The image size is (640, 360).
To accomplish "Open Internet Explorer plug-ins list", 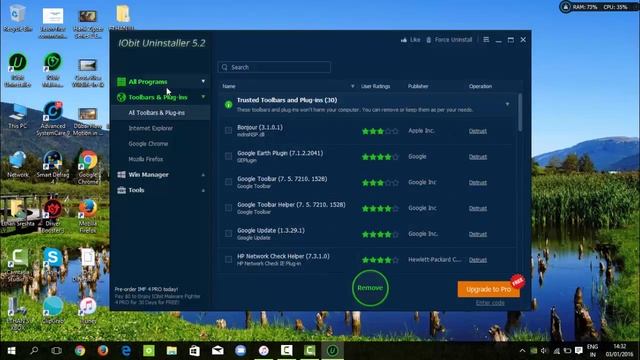I will tap(151, 128).
